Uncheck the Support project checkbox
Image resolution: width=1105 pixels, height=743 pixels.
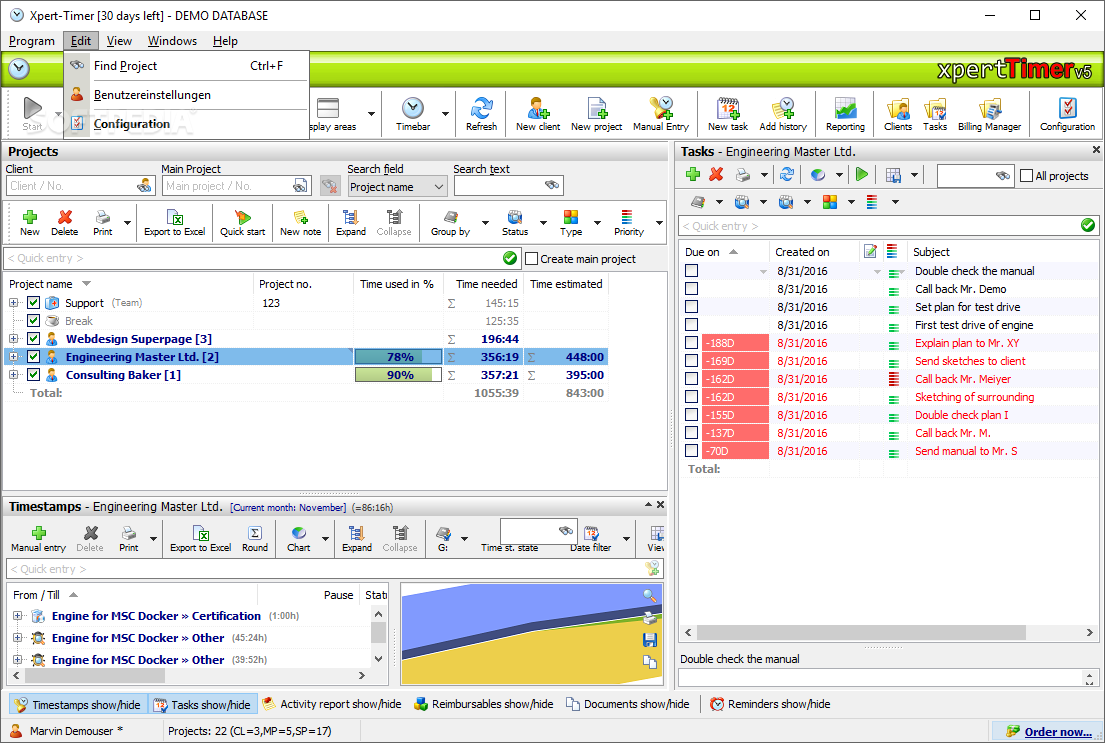point(33,302)
